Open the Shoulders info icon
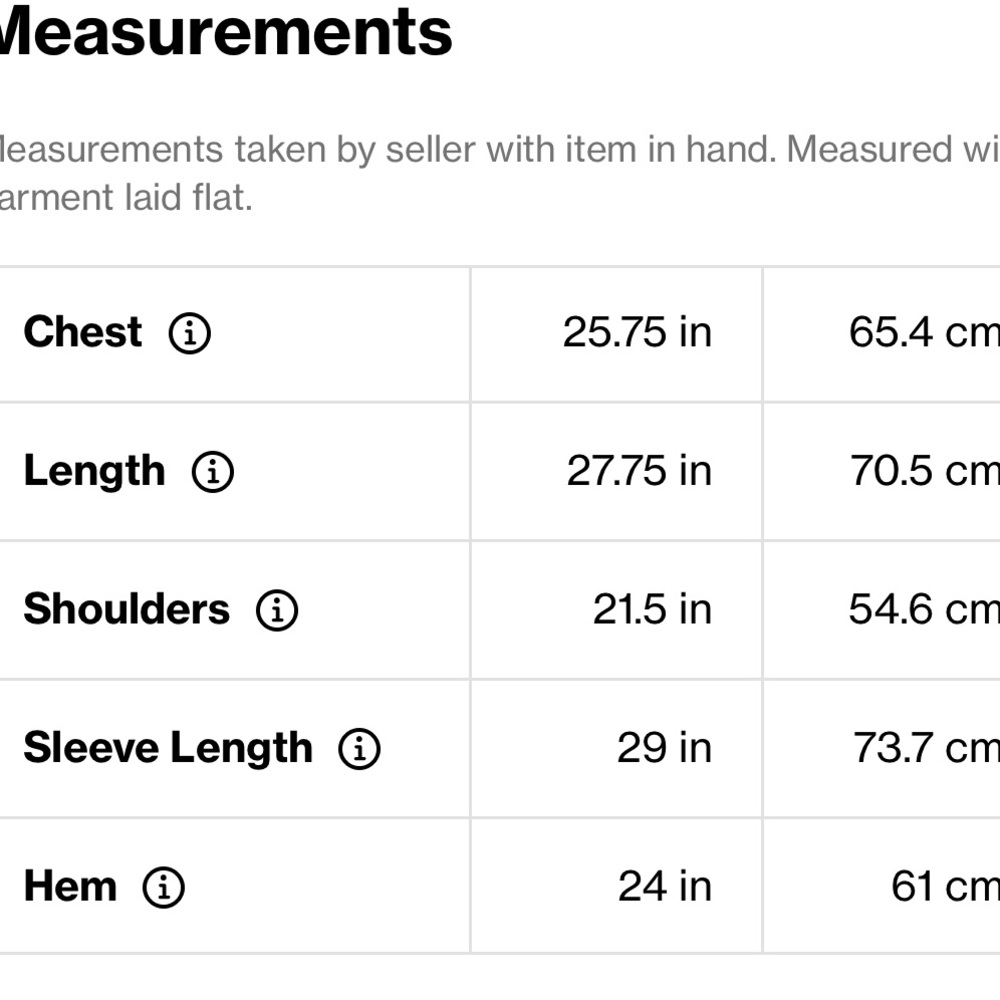 pos(277,610)
